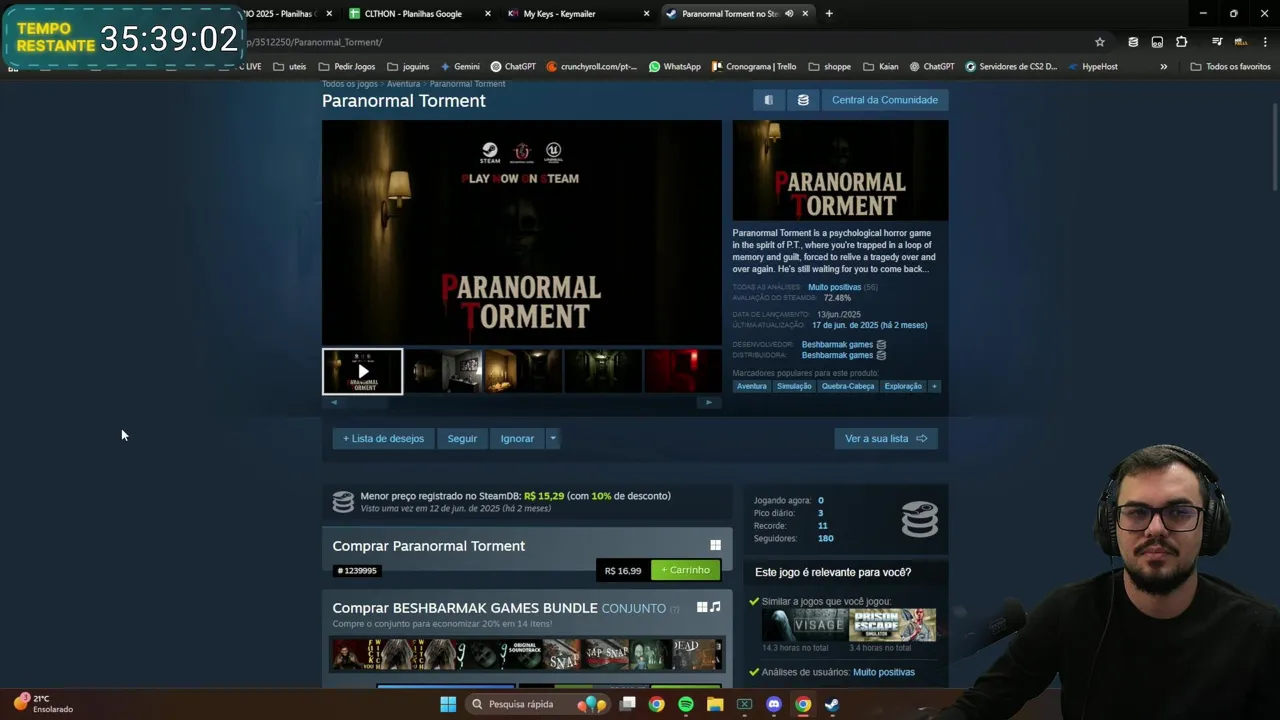The height and width of the screenshot is (720, 1280).
Task: Click the app ID badge # 1239995
Action: (357, 571)
